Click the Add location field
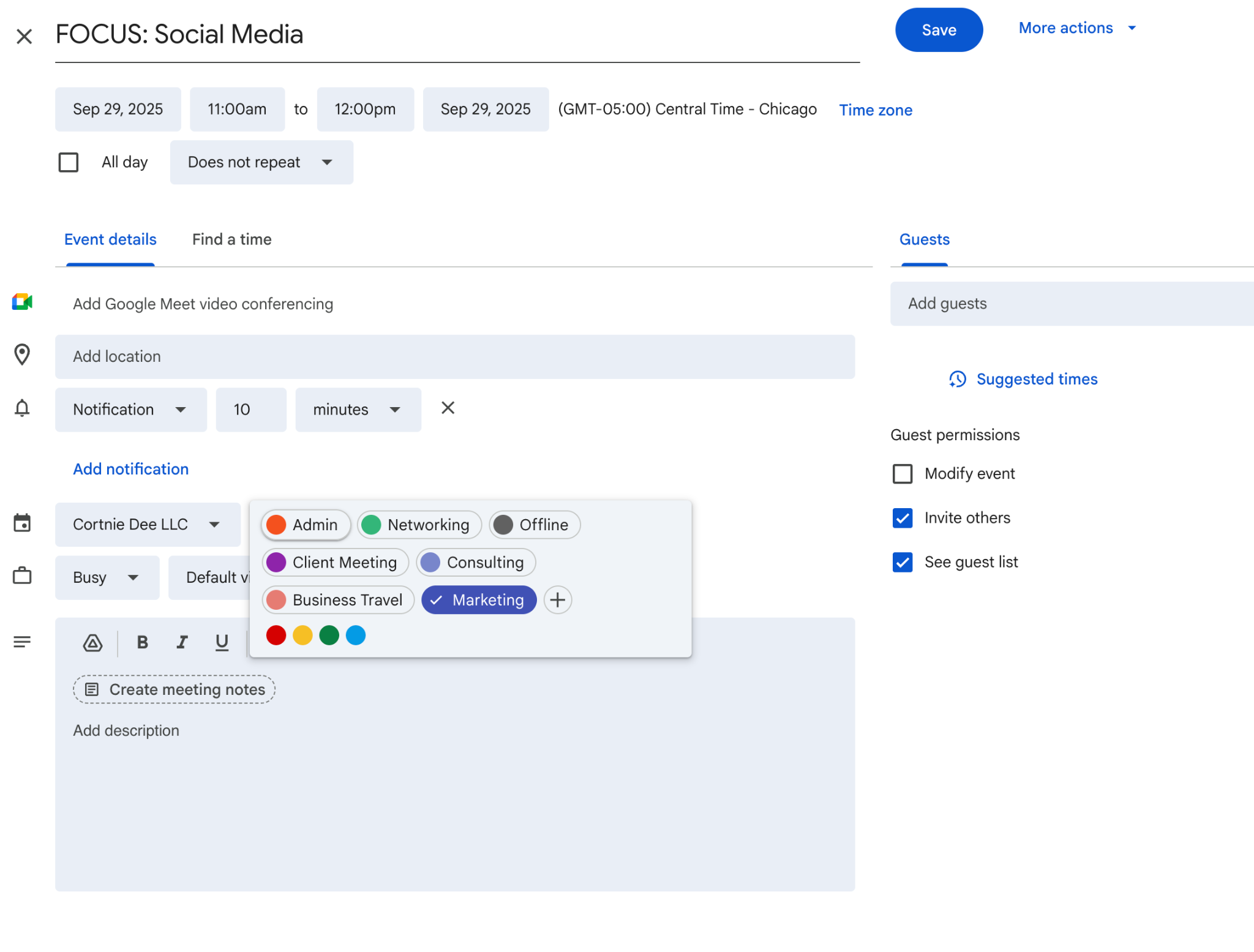 coord(454,357)
